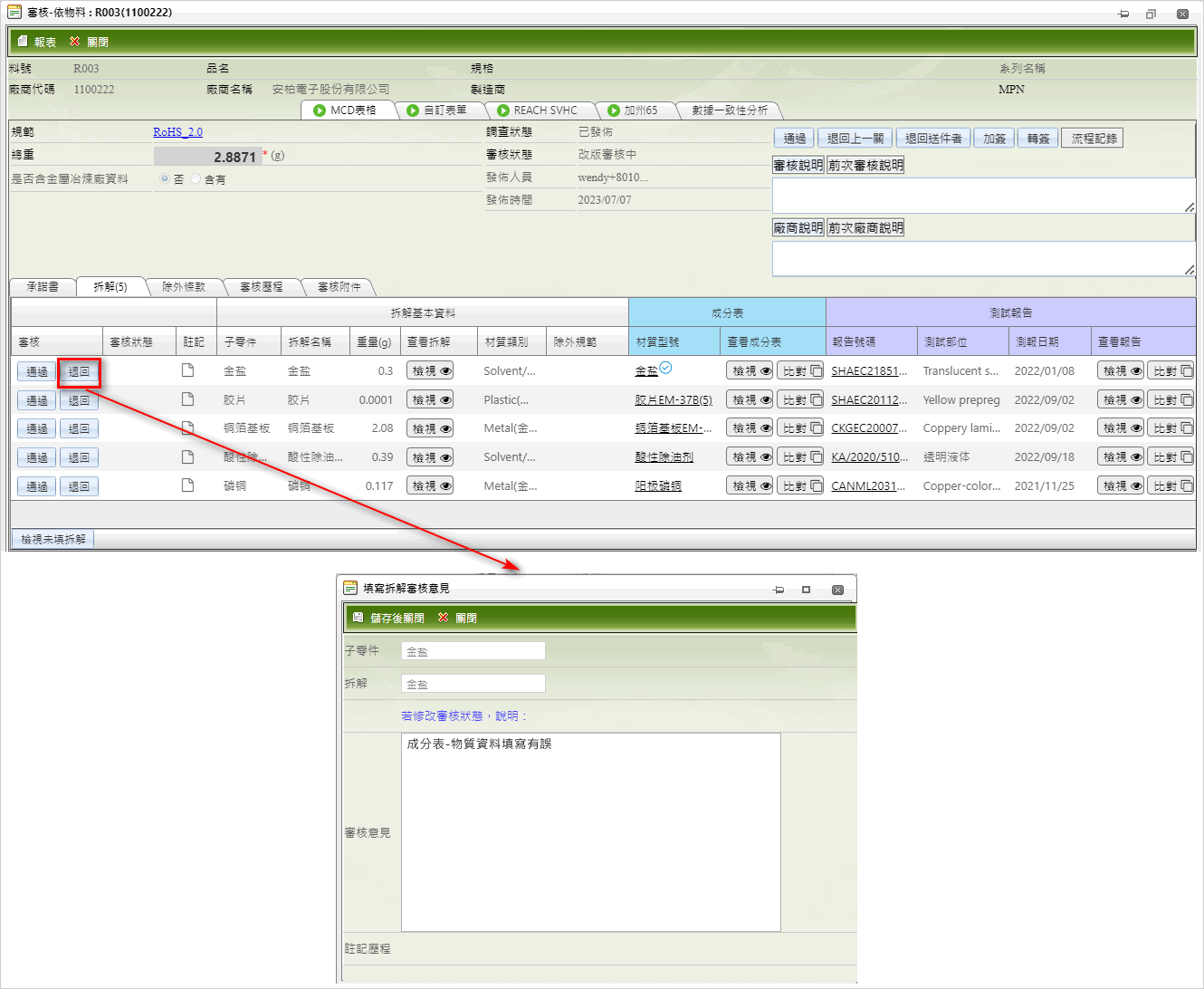The height and width of the screenshot is (989, 1204).
Task: Open the 承諾書 tab
Action: point(43,287)
